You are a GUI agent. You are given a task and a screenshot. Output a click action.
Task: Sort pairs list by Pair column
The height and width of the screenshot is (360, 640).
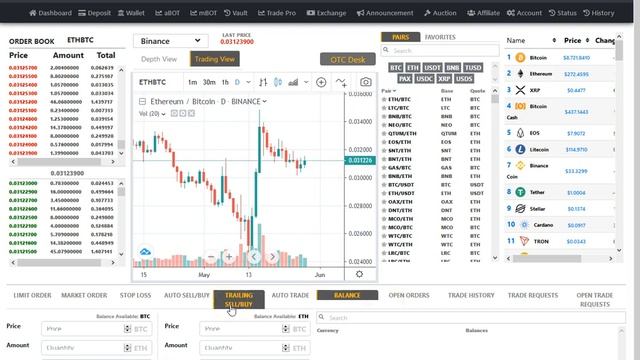tap(389, 91)
